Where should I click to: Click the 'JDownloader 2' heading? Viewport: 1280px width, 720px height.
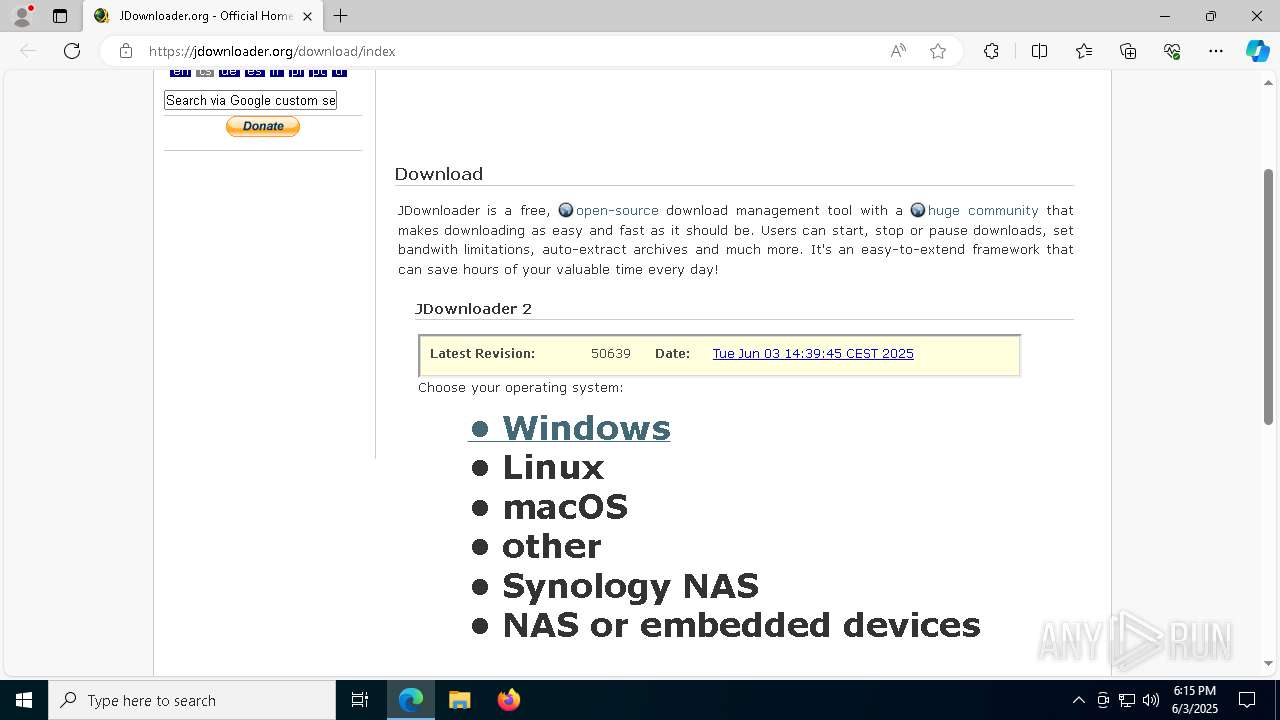(474, 309)
